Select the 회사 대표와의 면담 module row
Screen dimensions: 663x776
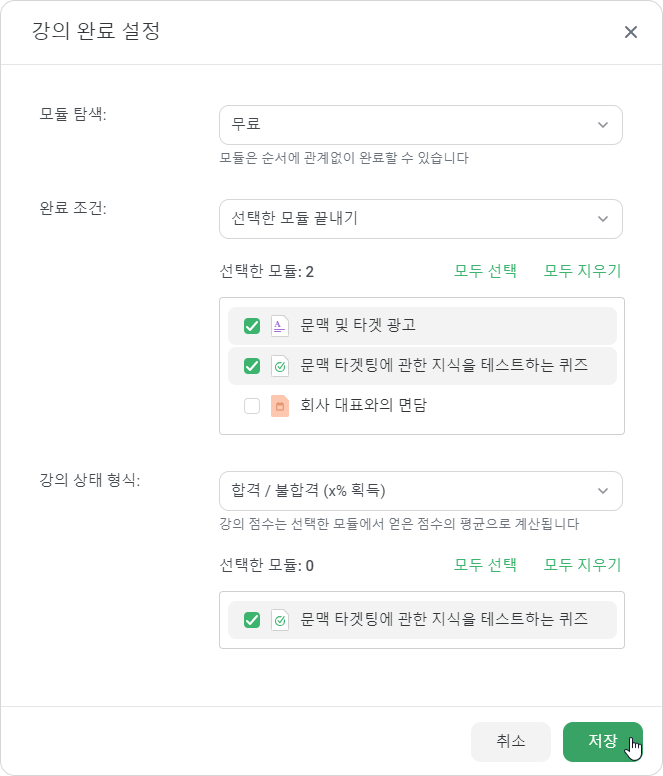pos(422,406)
